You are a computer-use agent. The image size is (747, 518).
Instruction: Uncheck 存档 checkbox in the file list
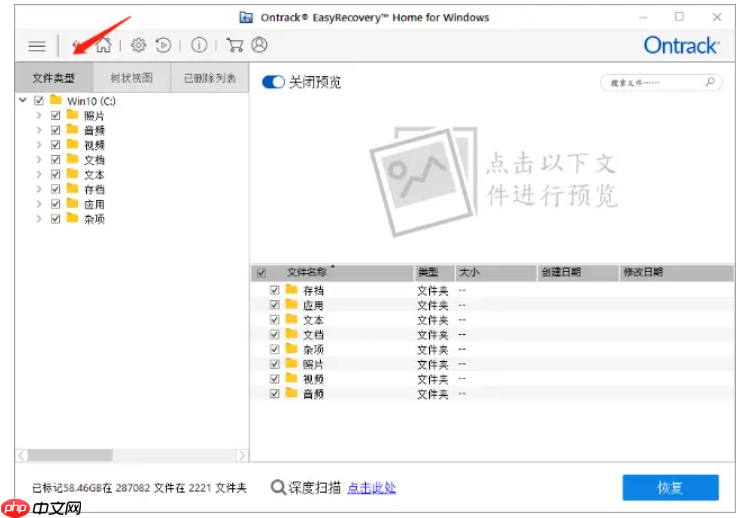274,290
